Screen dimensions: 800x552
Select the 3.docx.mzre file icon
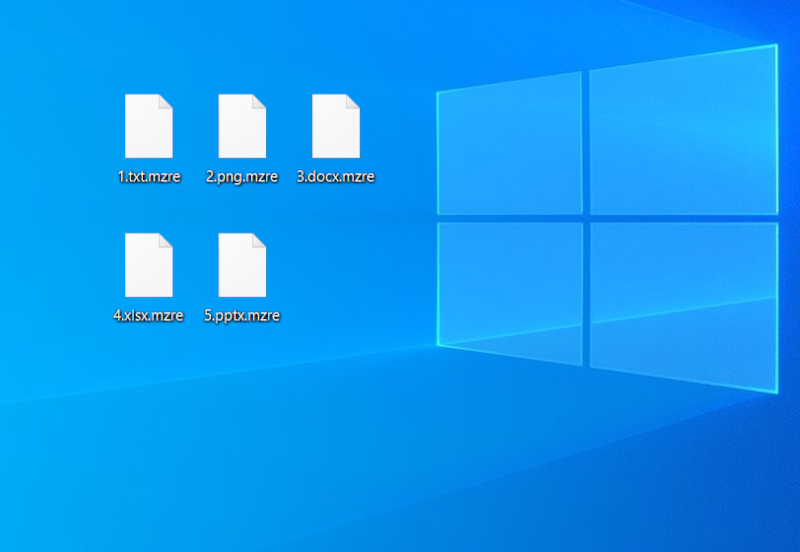coord(336,126)
